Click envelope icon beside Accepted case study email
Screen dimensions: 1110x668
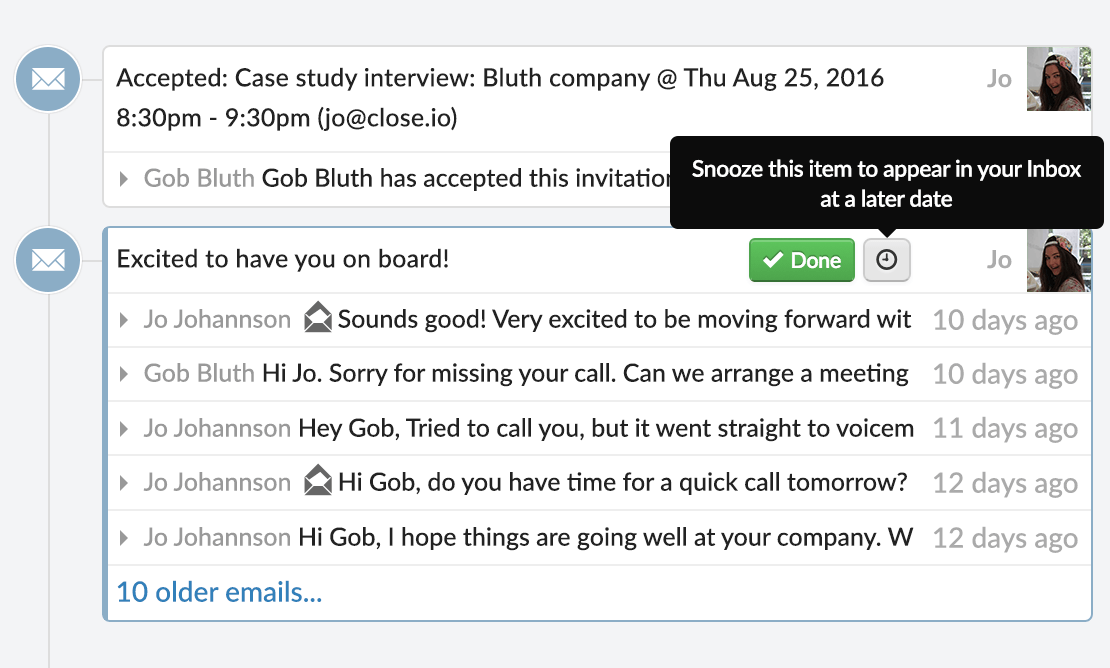(x=48, y=79)
